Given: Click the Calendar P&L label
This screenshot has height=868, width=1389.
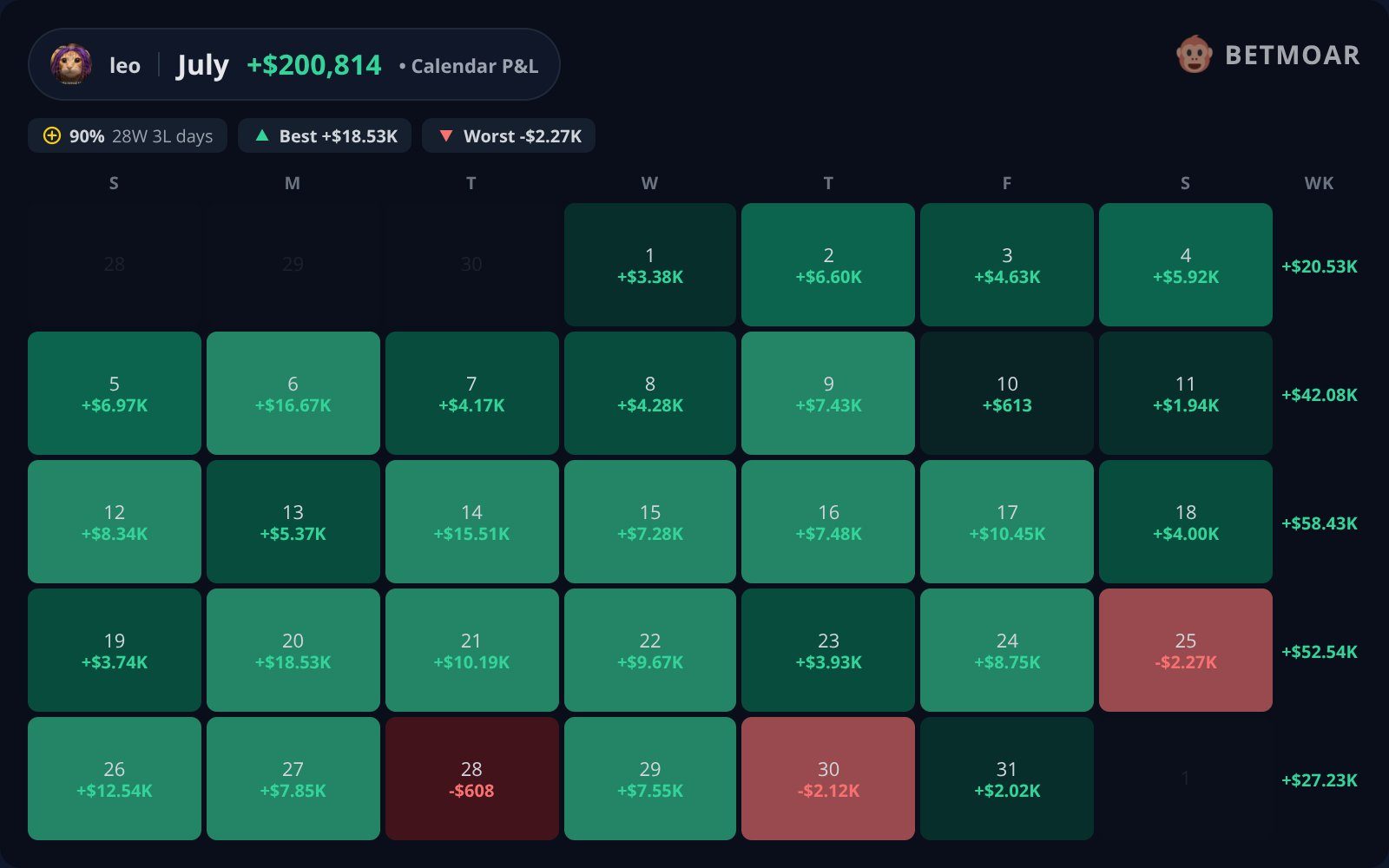Looking at the screenshot, I should tap(474, 66).
